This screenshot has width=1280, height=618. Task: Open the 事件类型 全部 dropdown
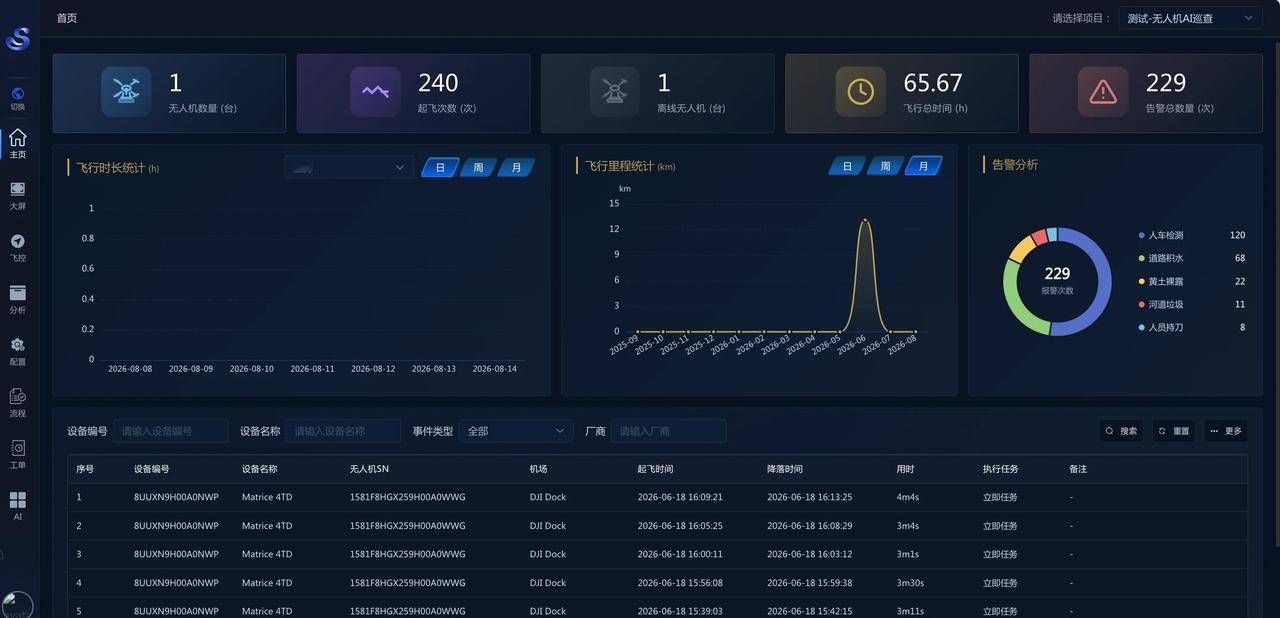click(x=516, y=431)
